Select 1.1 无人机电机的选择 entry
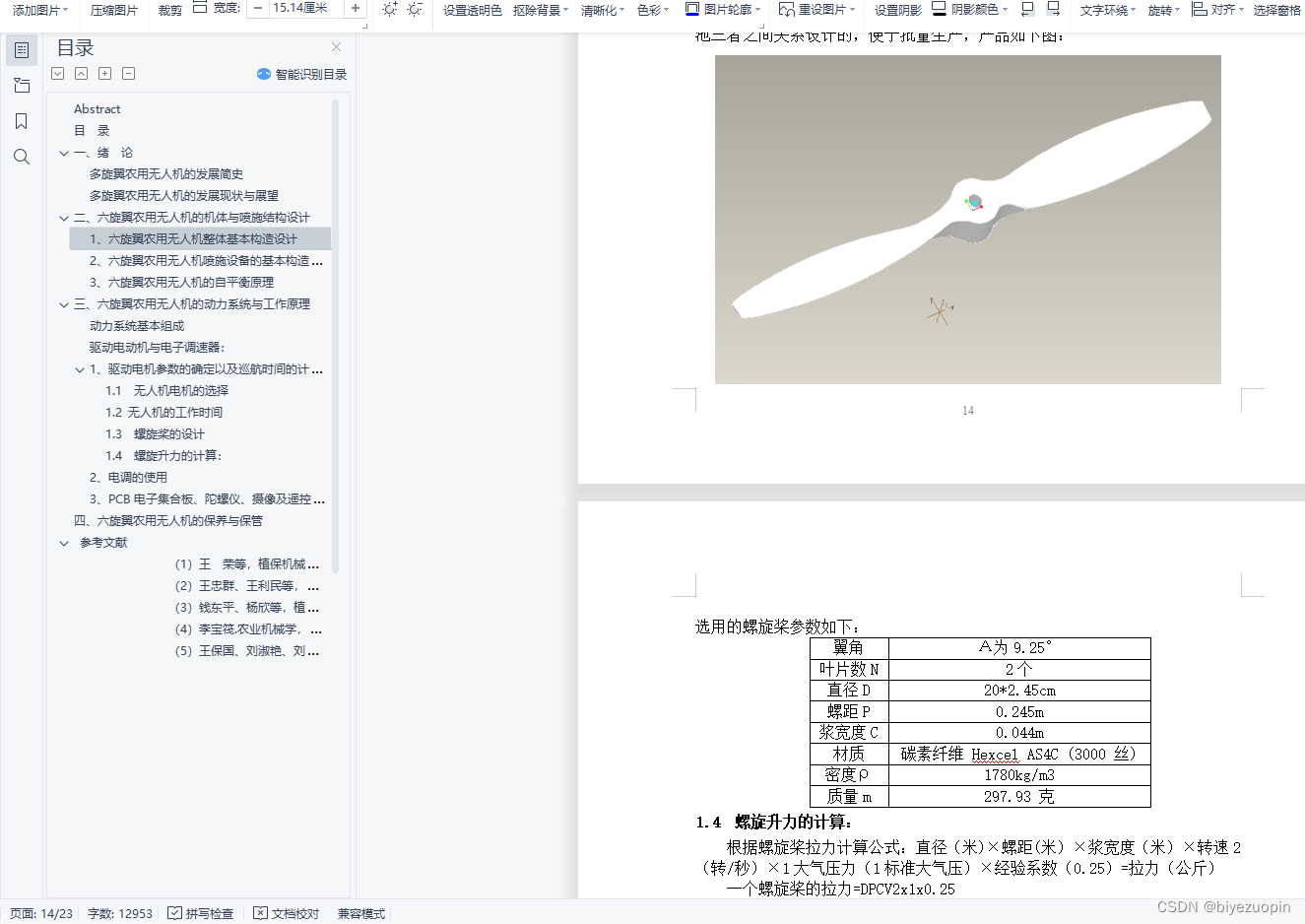Screen dimensions: 1305x924 pos(166,391)
